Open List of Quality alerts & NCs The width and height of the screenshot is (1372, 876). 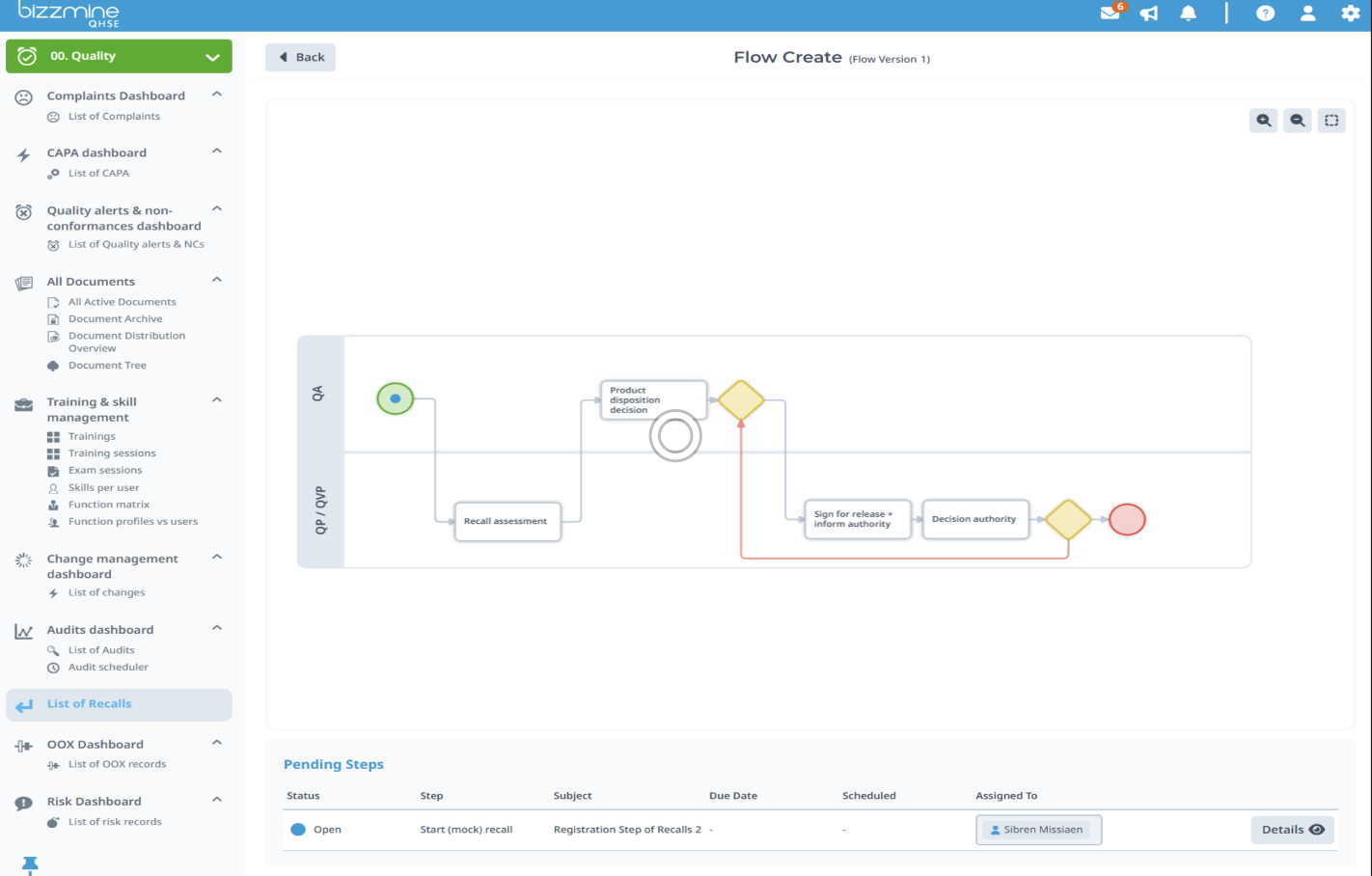(136, 245)
